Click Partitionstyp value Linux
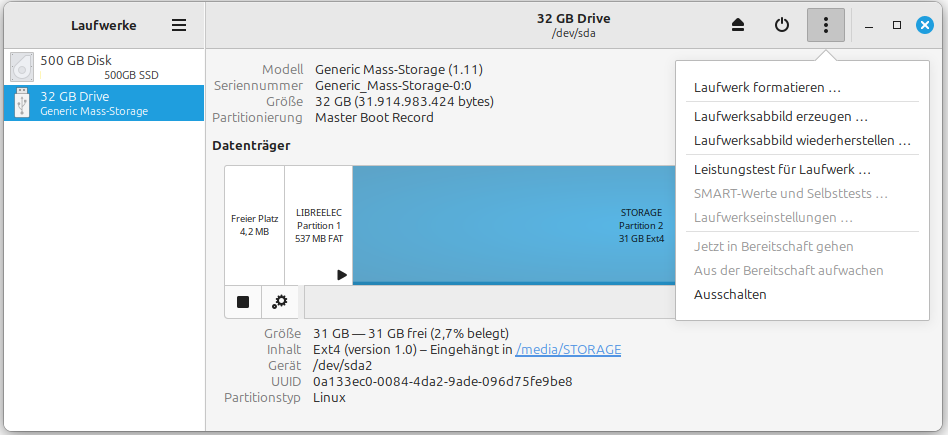The width and height of the screenshot is (948, 435). pyautogui.click(x=330, y=397)
